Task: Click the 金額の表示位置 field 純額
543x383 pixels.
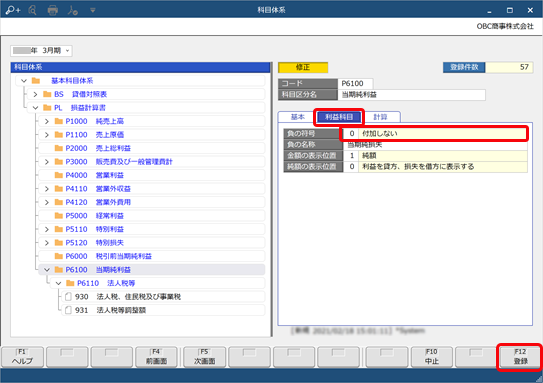Action: click(435, 156)
